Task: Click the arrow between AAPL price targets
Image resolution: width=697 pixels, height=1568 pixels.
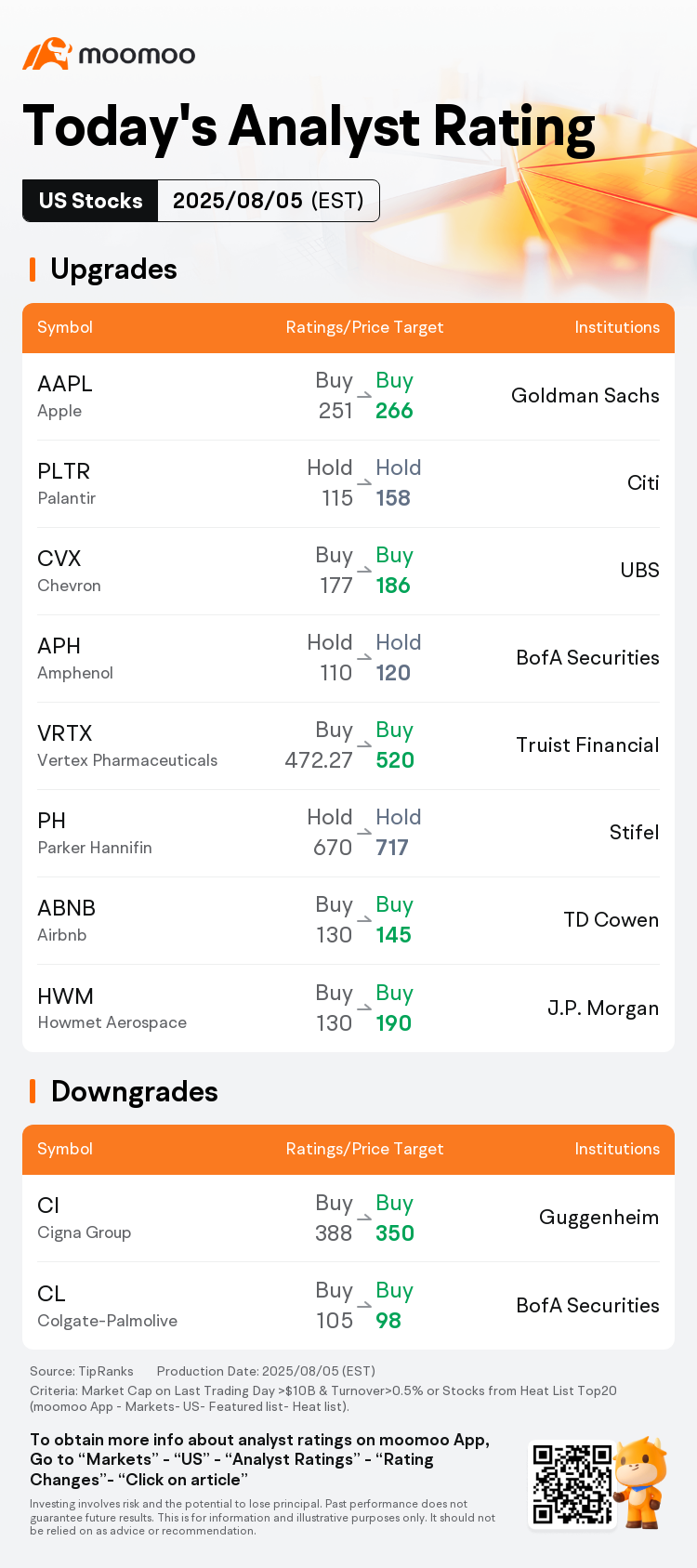Action: [x=364, y=396]
